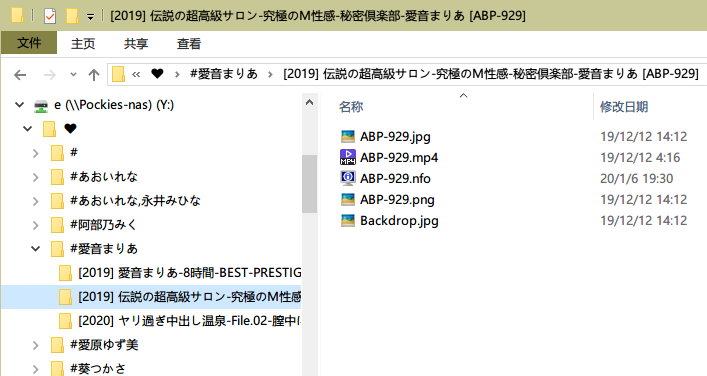Click the network drive icon for Y:
Viewport: 707px width, 376px height.
tap(41, 106)
